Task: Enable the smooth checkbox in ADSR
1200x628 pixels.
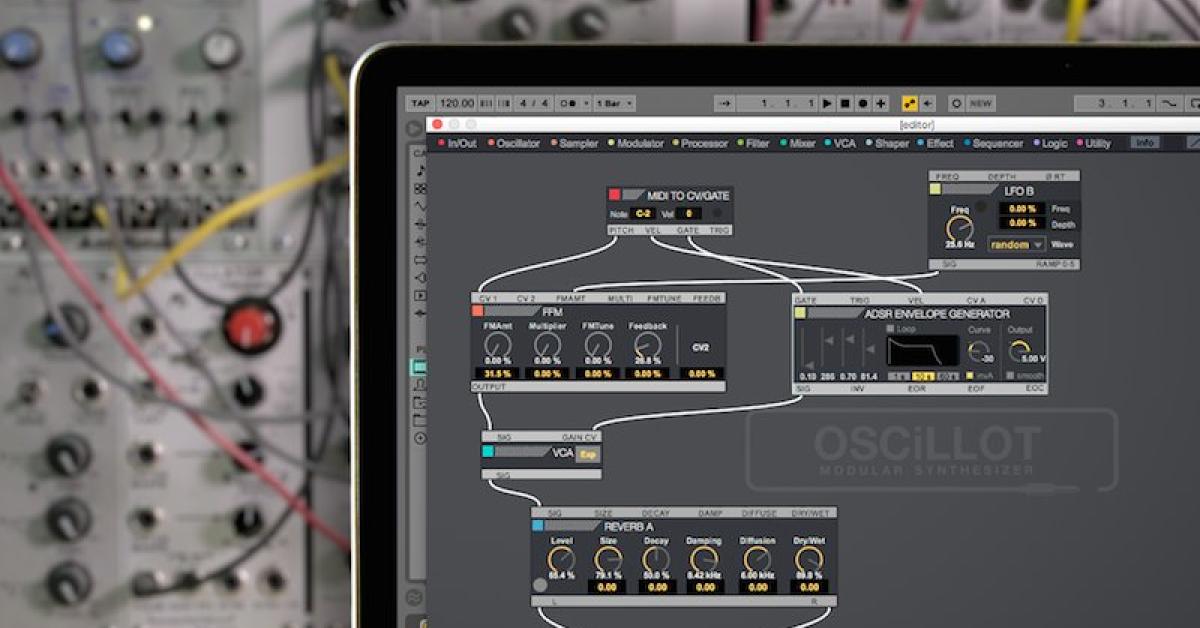Action: 1011,376
